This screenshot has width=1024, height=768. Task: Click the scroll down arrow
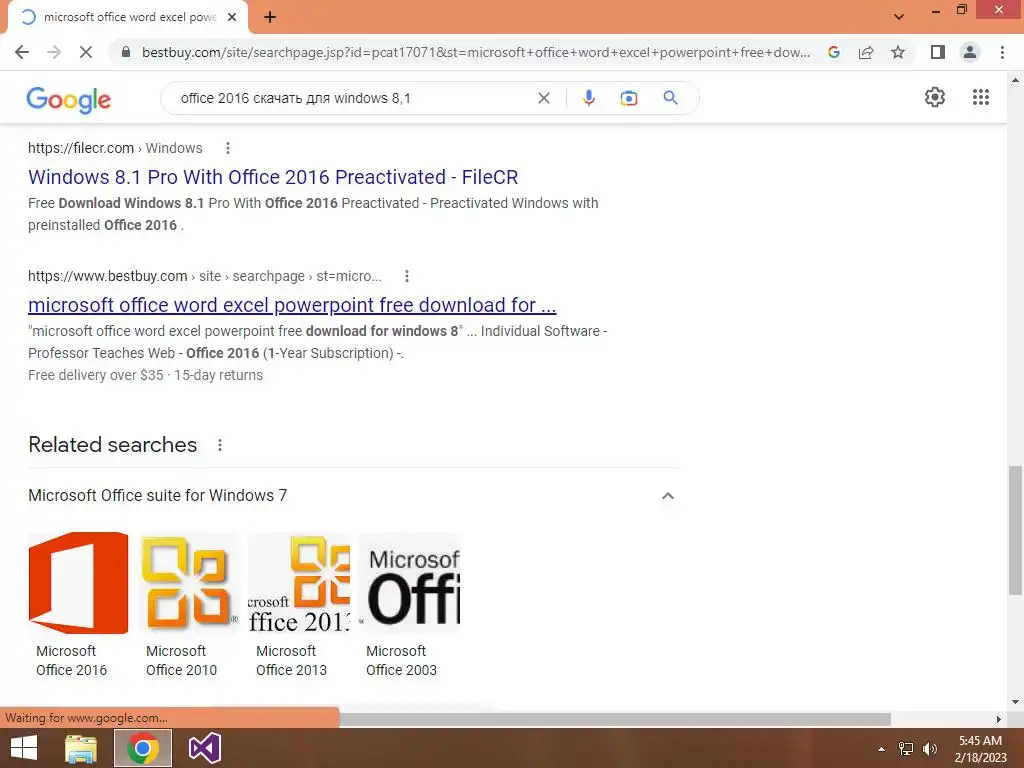click(x=1015, y=702)
